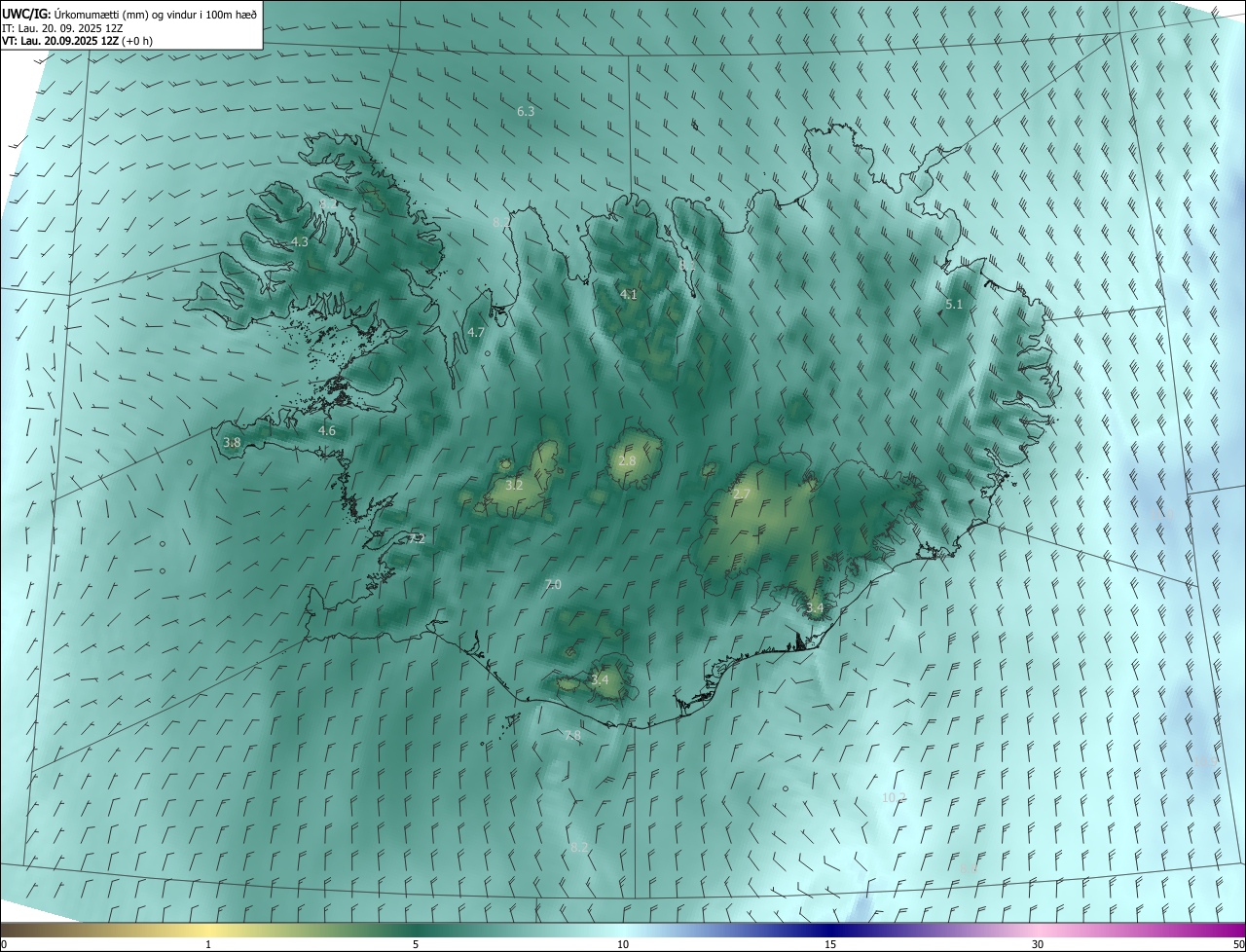Image resolution: width=1246 pixels, height=952 pixels.
Task: Click the 7.2 value label
Action: click(417, 538)
